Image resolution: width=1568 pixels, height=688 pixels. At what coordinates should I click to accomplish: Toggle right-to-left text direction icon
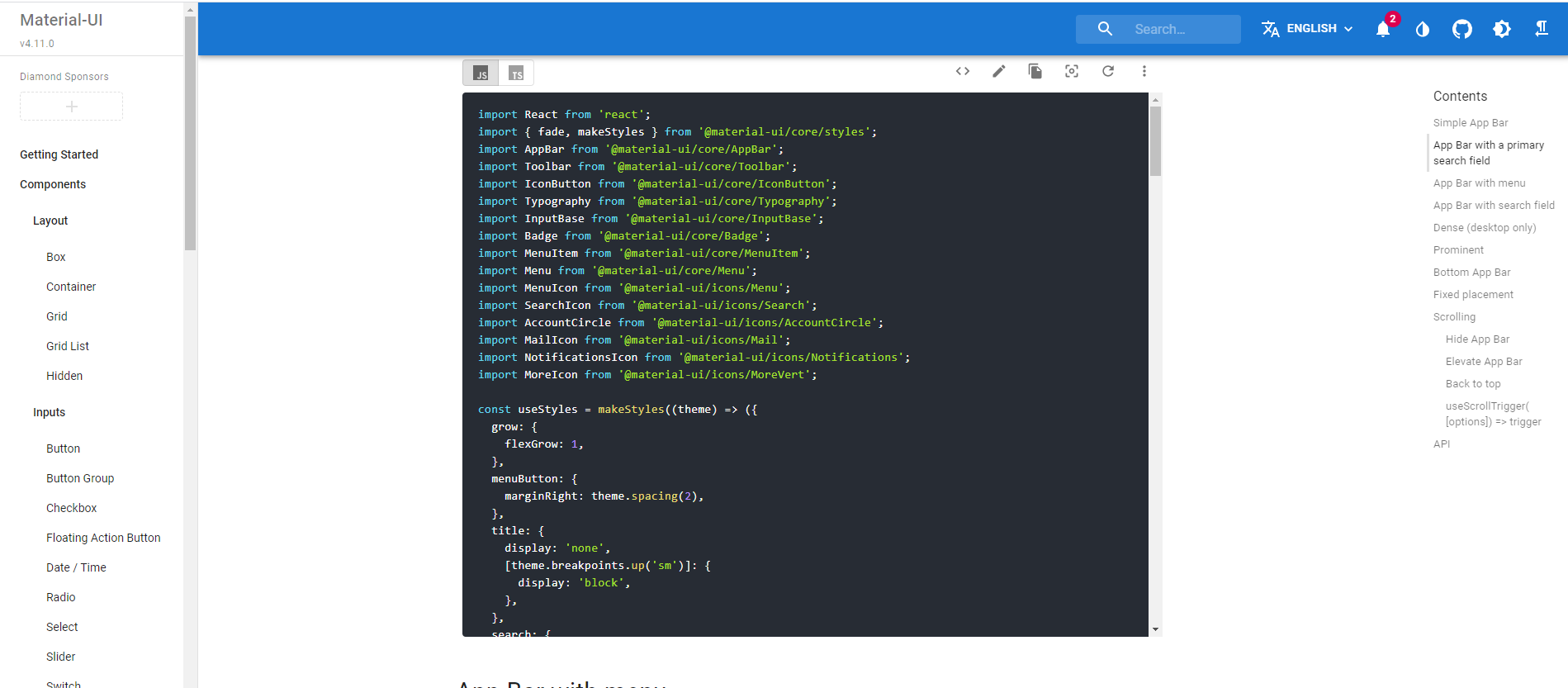pyautogui.click(x=1542, y=29)
